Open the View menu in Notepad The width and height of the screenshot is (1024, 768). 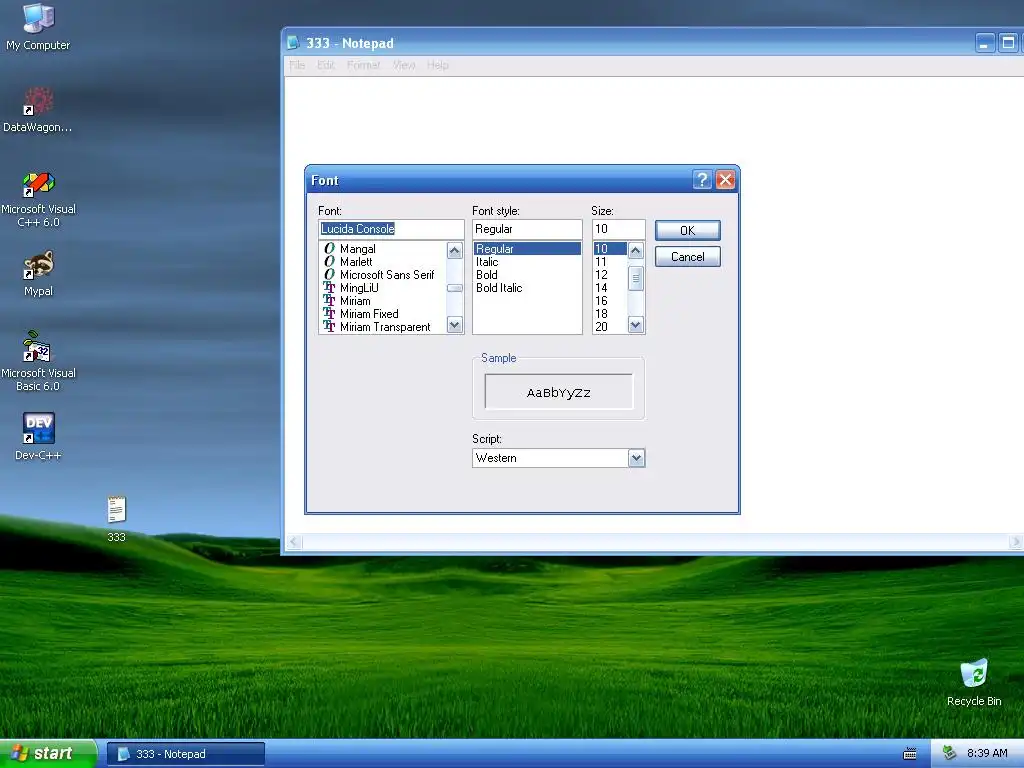404,65
